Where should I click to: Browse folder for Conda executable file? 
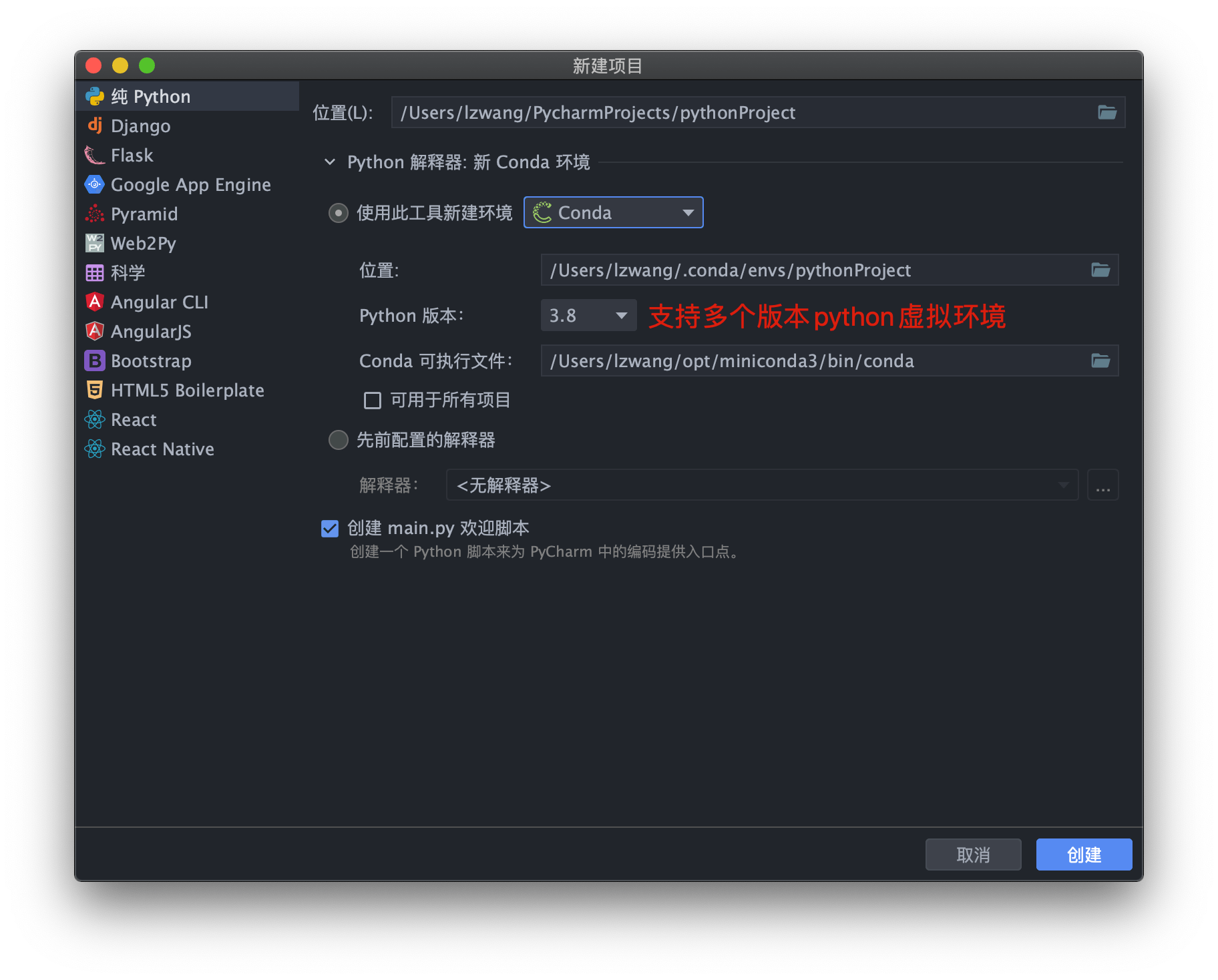(x=1100, y=360)
